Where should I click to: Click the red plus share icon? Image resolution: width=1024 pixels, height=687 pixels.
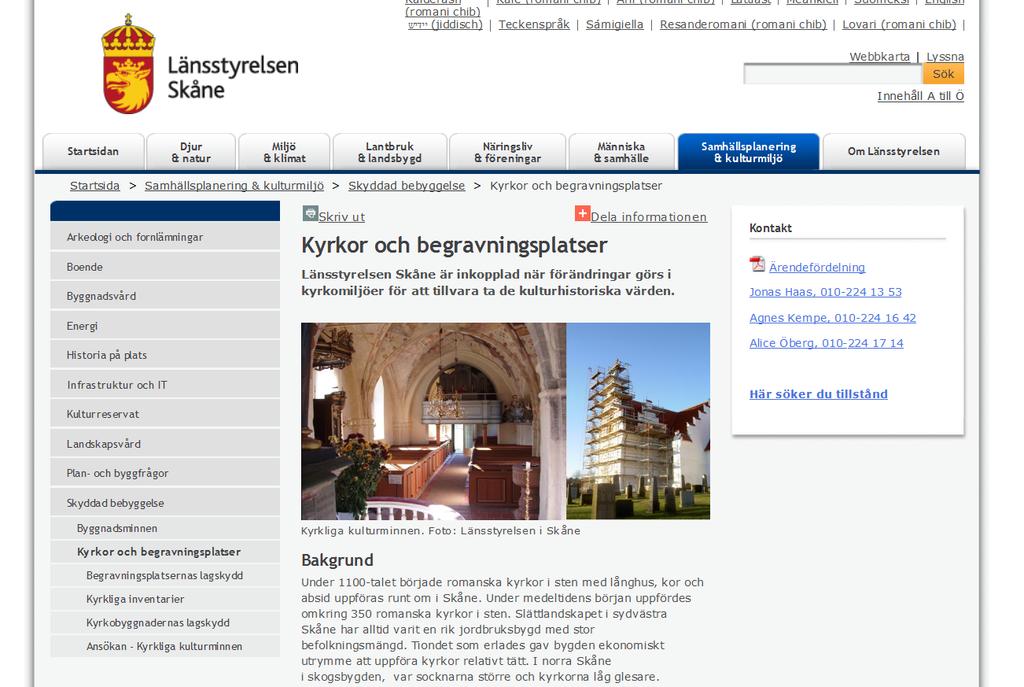click(x=582, y=214)
